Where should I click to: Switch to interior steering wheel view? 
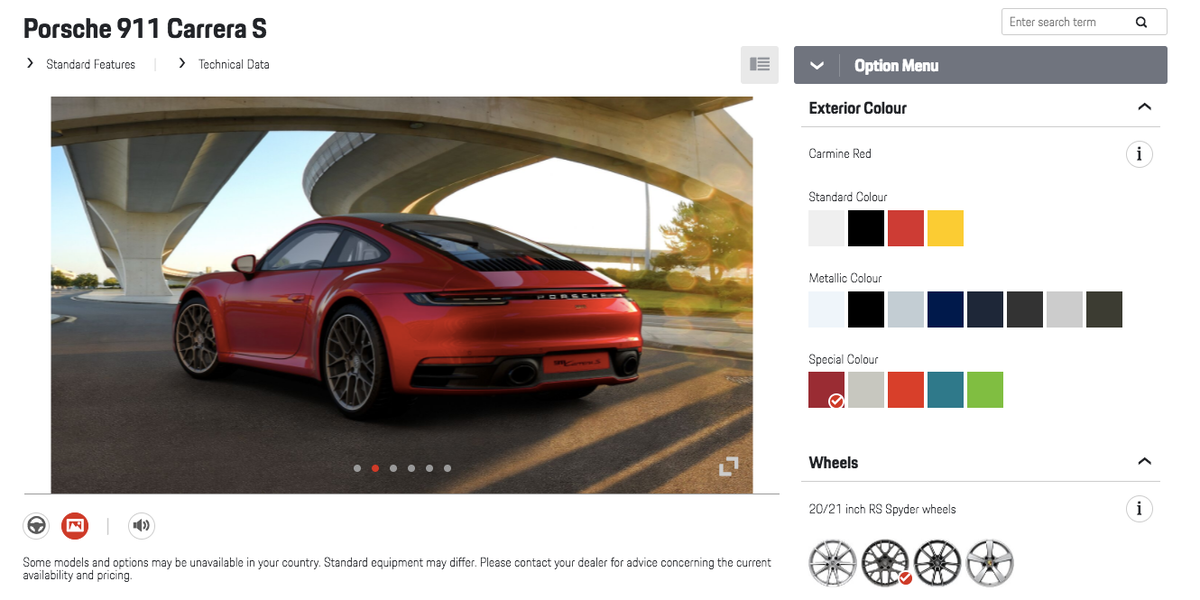click(37, 525)
